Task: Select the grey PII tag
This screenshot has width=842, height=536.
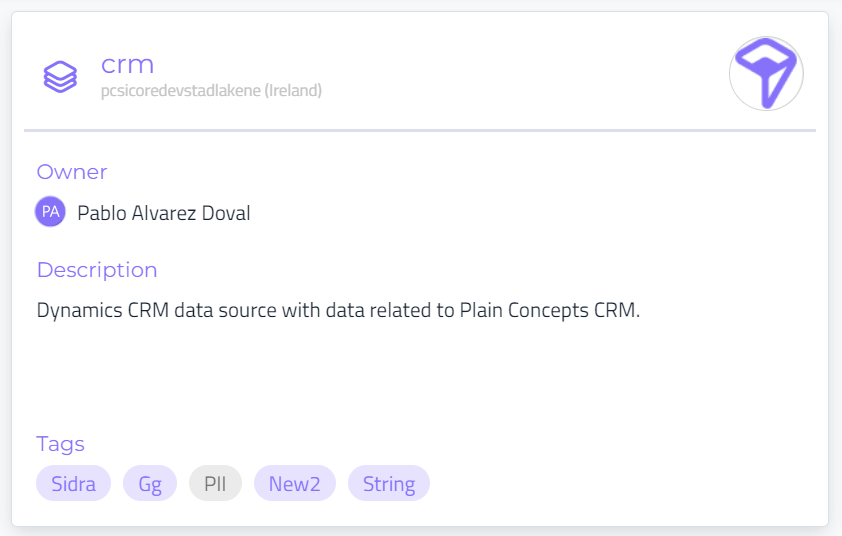Action: point(215,484)
